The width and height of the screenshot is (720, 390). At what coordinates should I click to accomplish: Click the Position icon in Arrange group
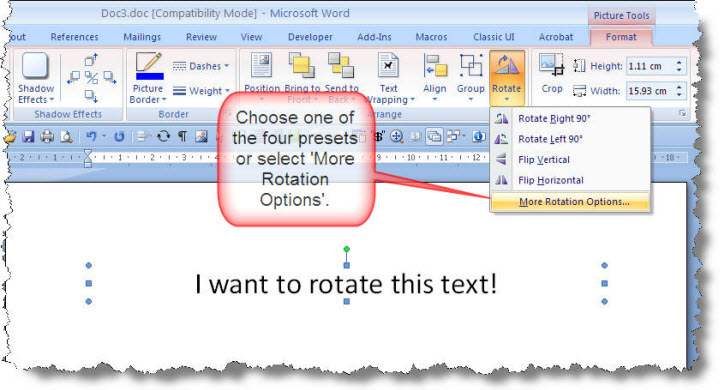tap(261, 65)
